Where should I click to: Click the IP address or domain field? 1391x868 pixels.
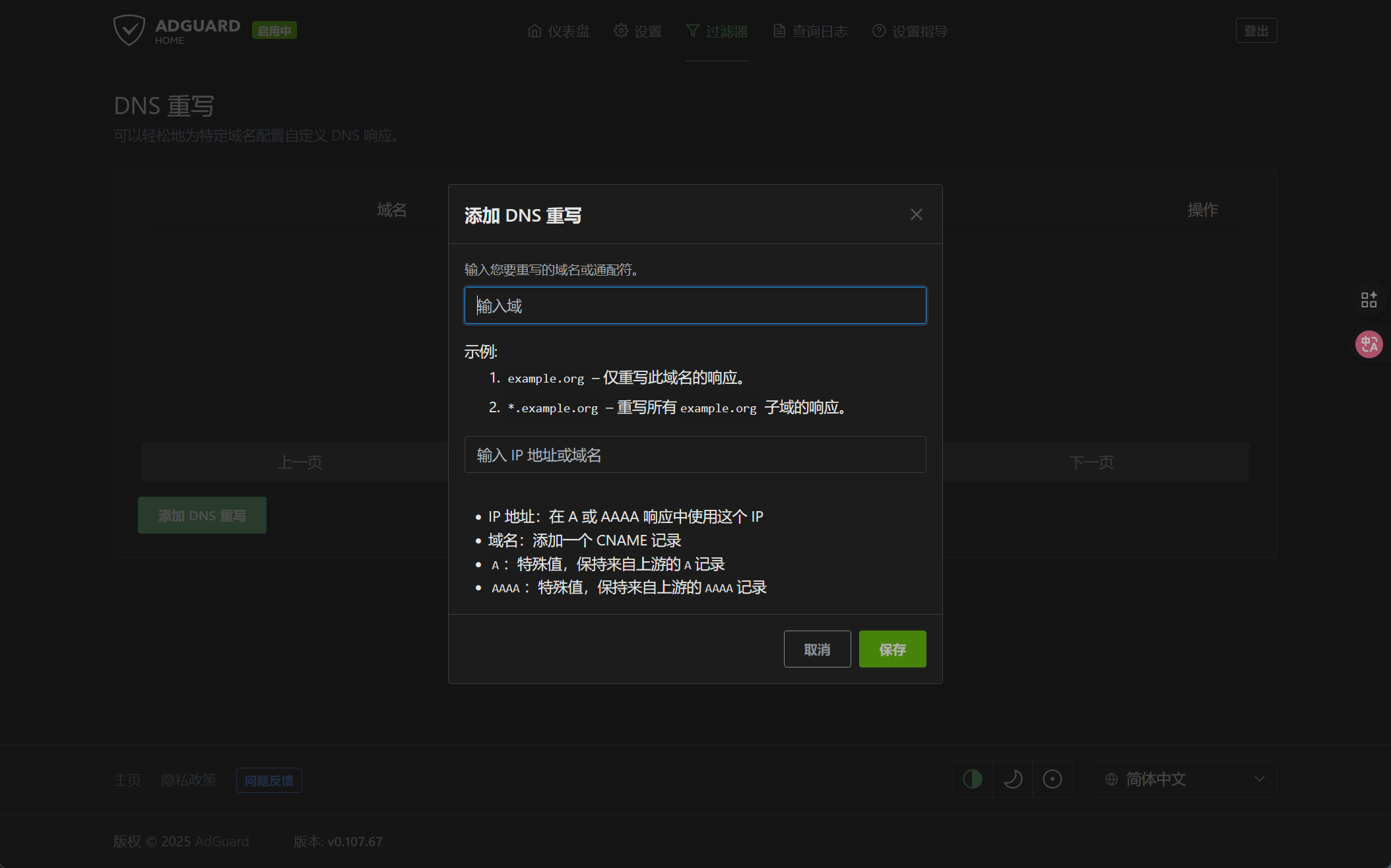(x=695, y=454)
